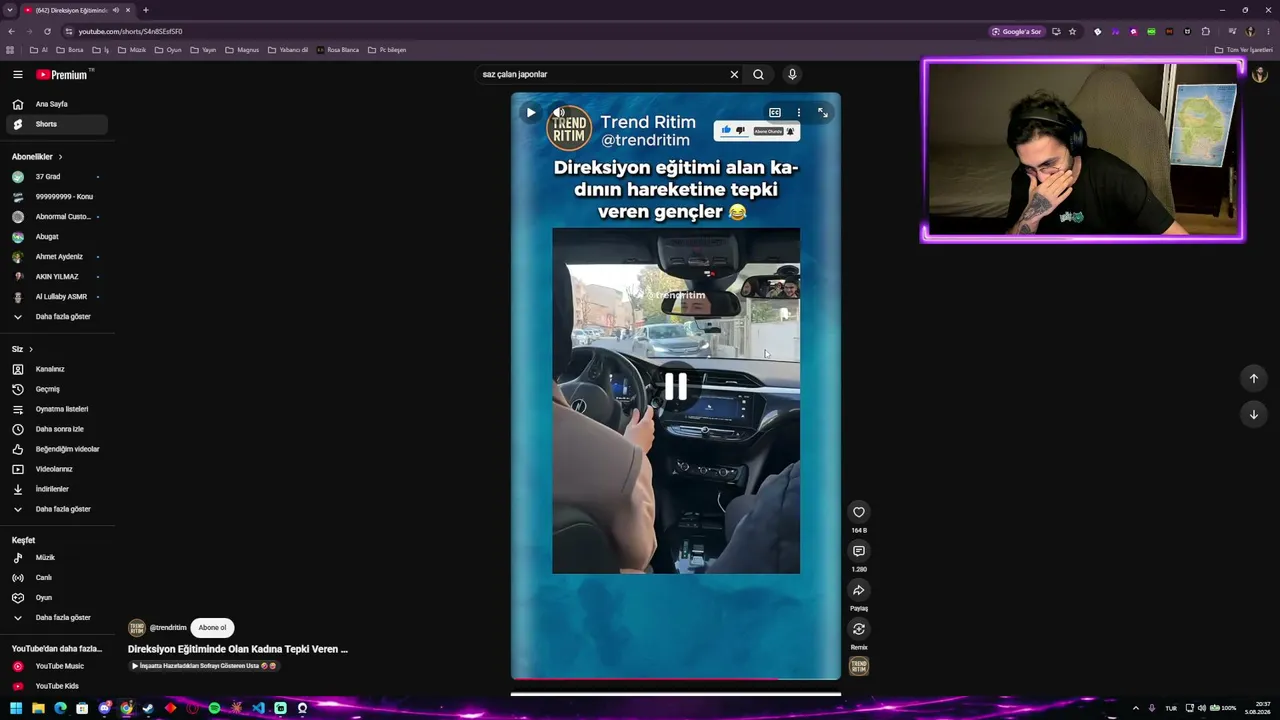Open the Rosa Blanca bookmark
Viewport: 1280px width, 720px height.
pos(337,50)
